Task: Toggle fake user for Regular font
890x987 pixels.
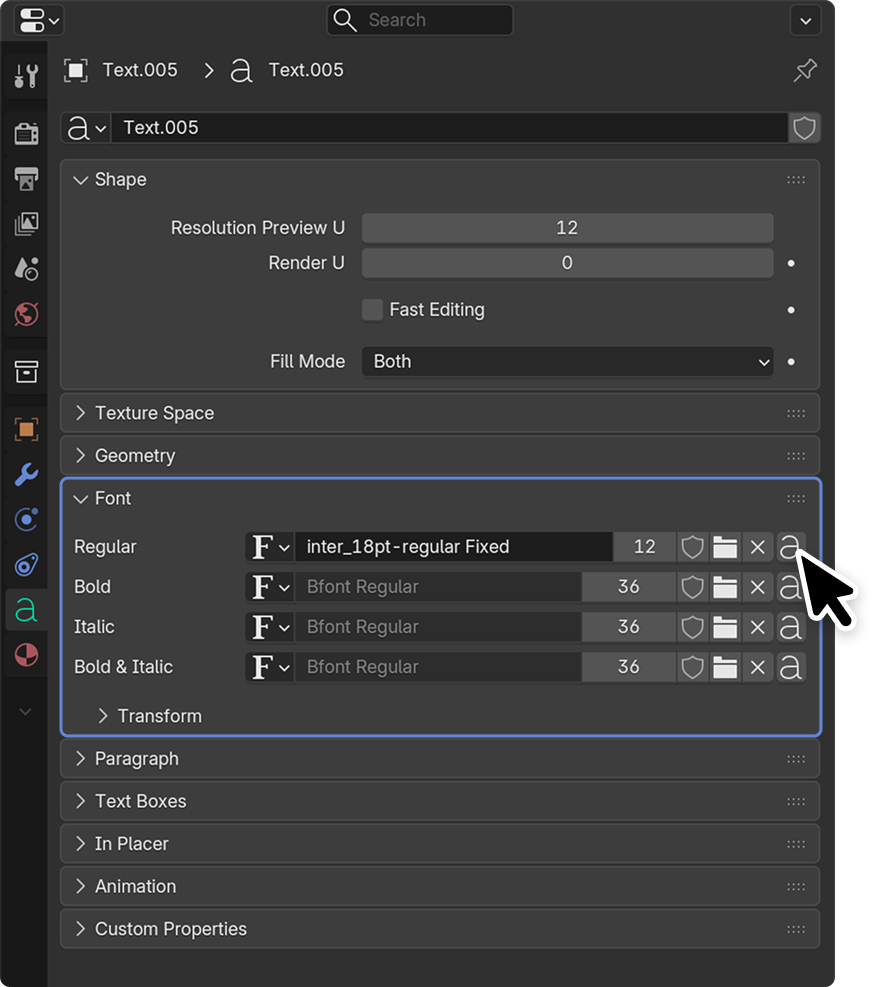Action: [x=692, y=547]
